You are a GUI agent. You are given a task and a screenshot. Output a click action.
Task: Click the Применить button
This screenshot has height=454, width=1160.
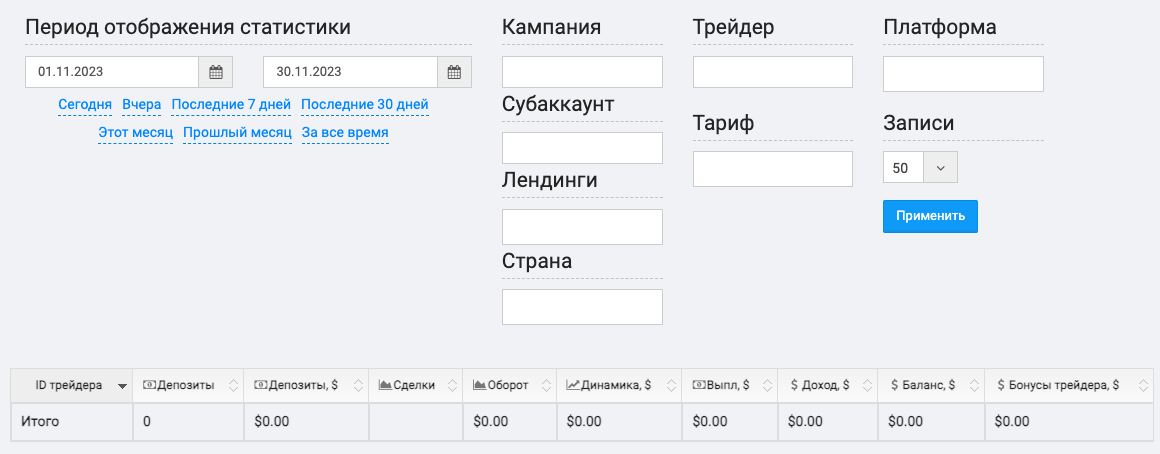pyautogui.click(x=931, y=217)
